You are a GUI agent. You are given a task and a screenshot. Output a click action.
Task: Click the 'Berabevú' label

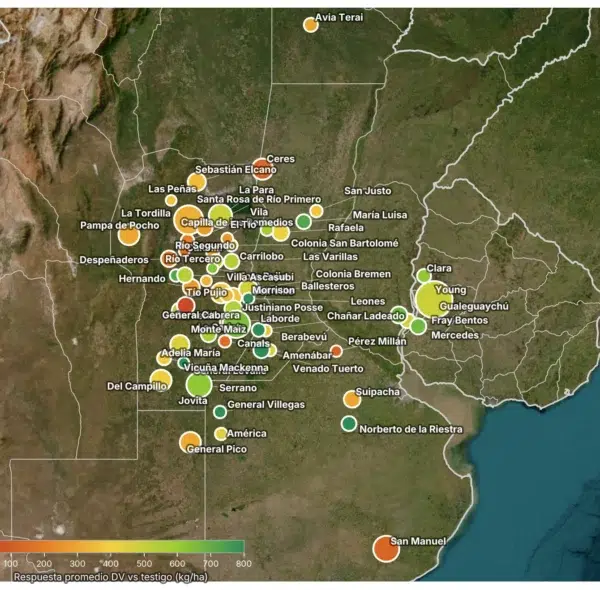pos(304,337)
